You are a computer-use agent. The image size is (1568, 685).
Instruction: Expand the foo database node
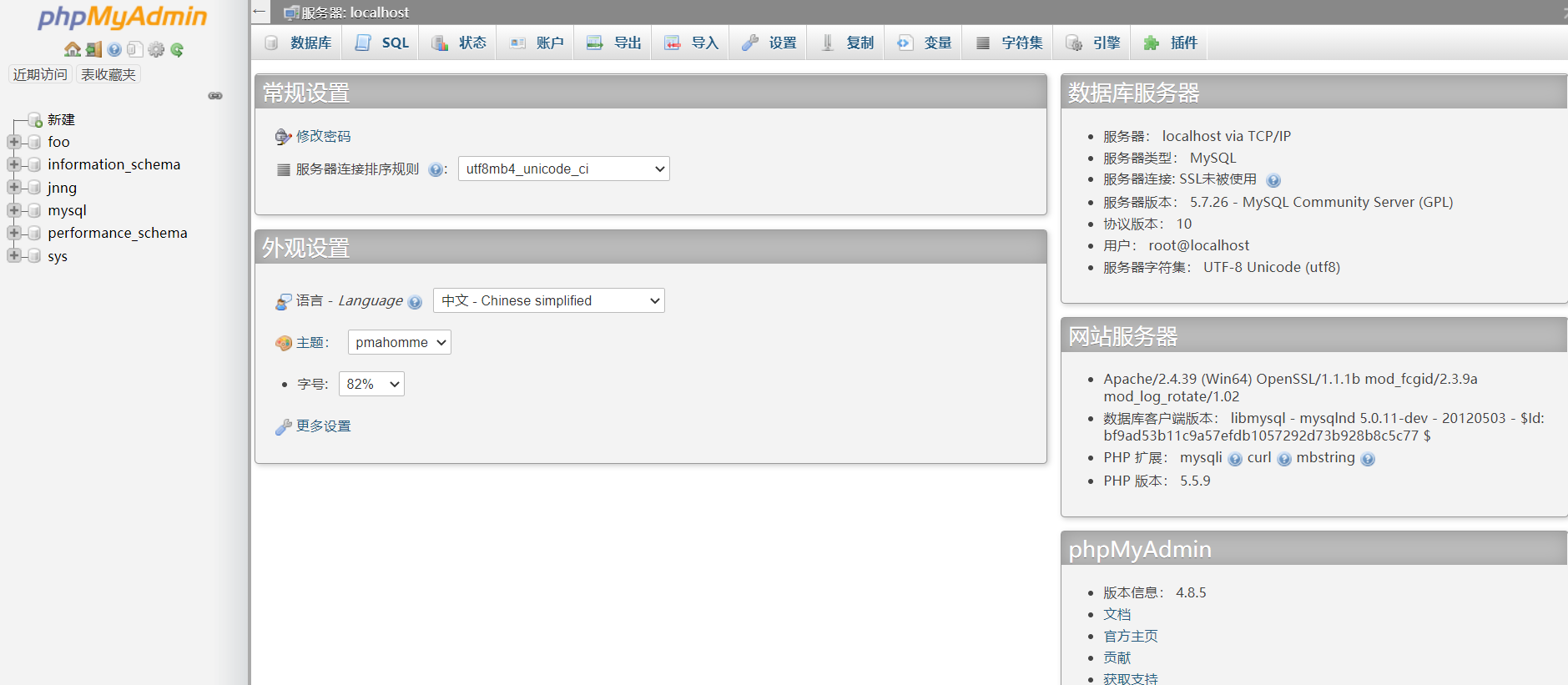click(14, 142)
